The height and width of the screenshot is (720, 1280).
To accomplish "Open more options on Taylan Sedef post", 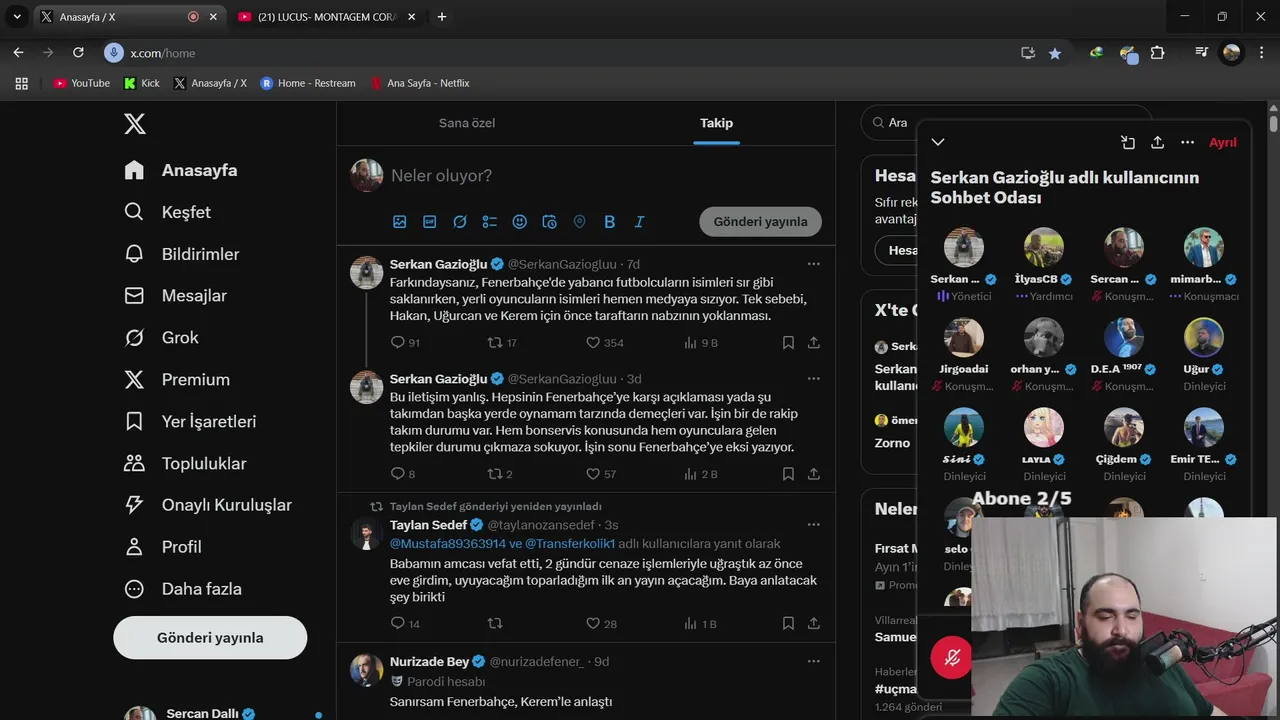I will pyautogui.click(x=813, y=525).
